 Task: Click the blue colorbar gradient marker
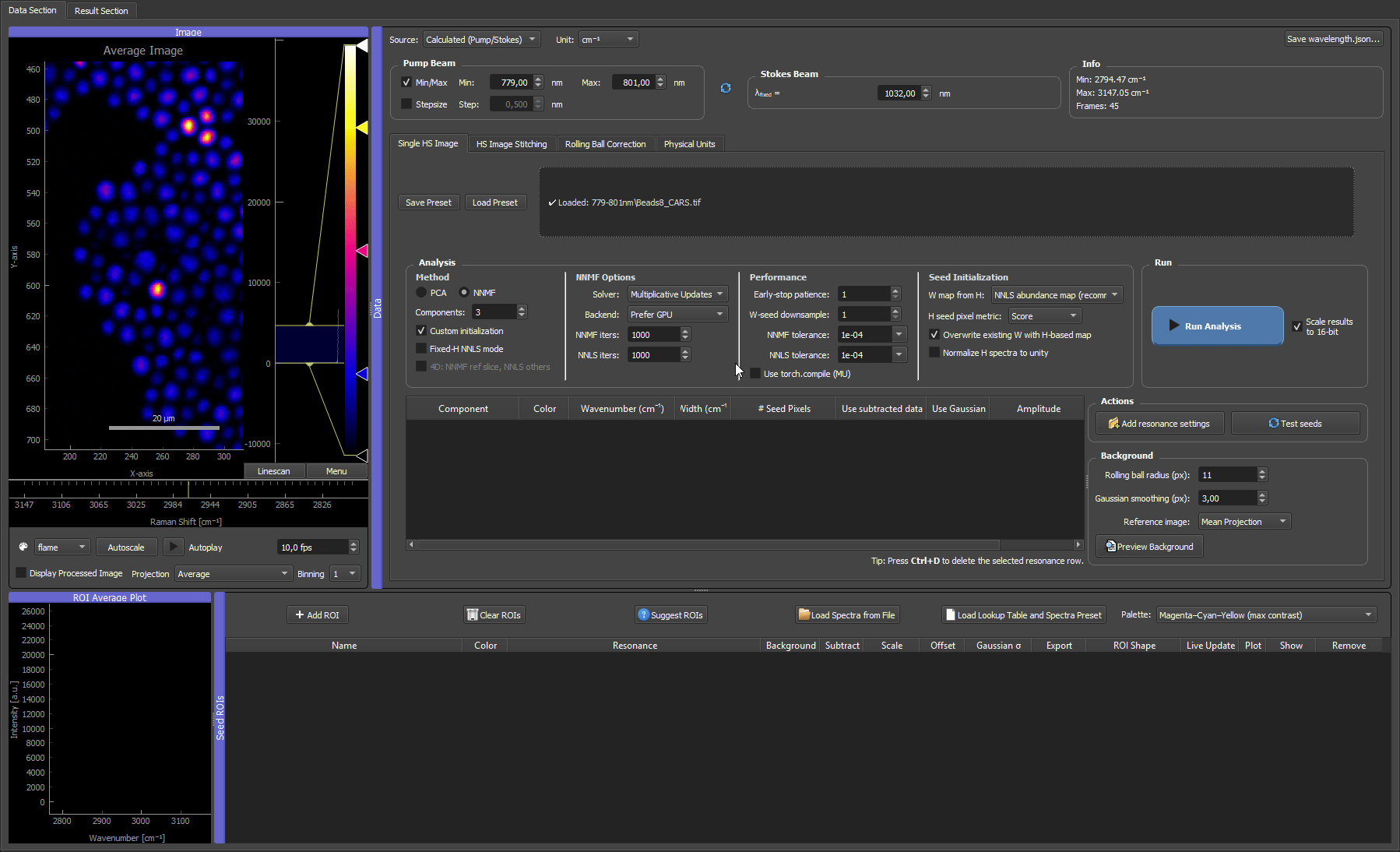point(362,375)
